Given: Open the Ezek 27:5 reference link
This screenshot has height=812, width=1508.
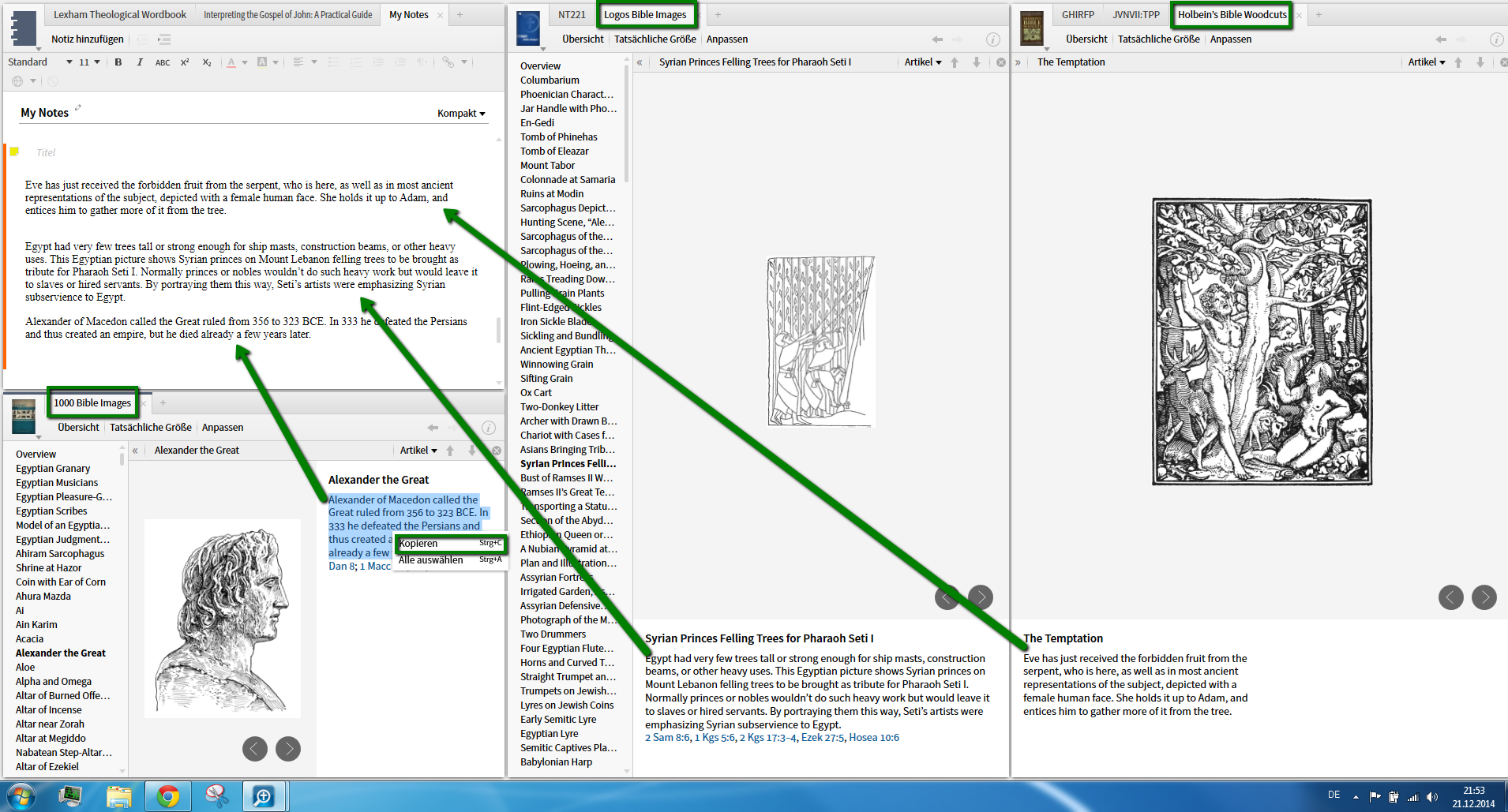Looking at the screenshot, I should [x=823, y=738].
